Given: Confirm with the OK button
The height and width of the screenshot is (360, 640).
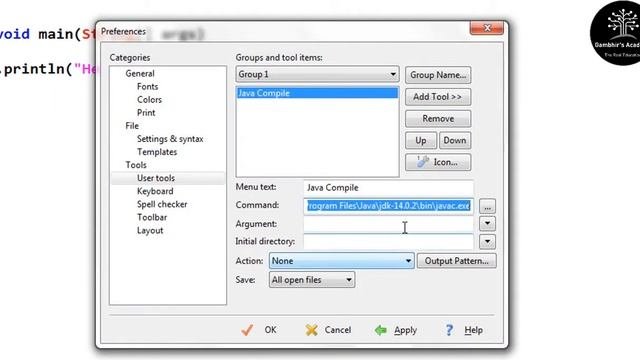Looking at the screenshot, I should (x=259, y=330).
